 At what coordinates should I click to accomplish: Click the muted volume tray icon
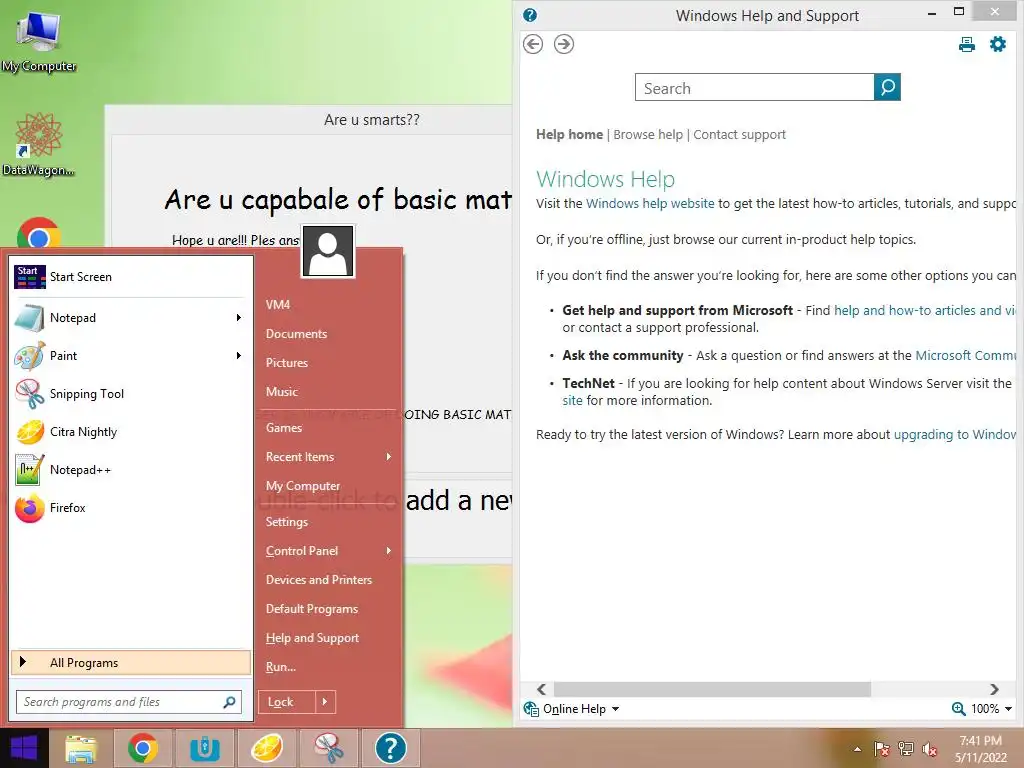(930, 749)
